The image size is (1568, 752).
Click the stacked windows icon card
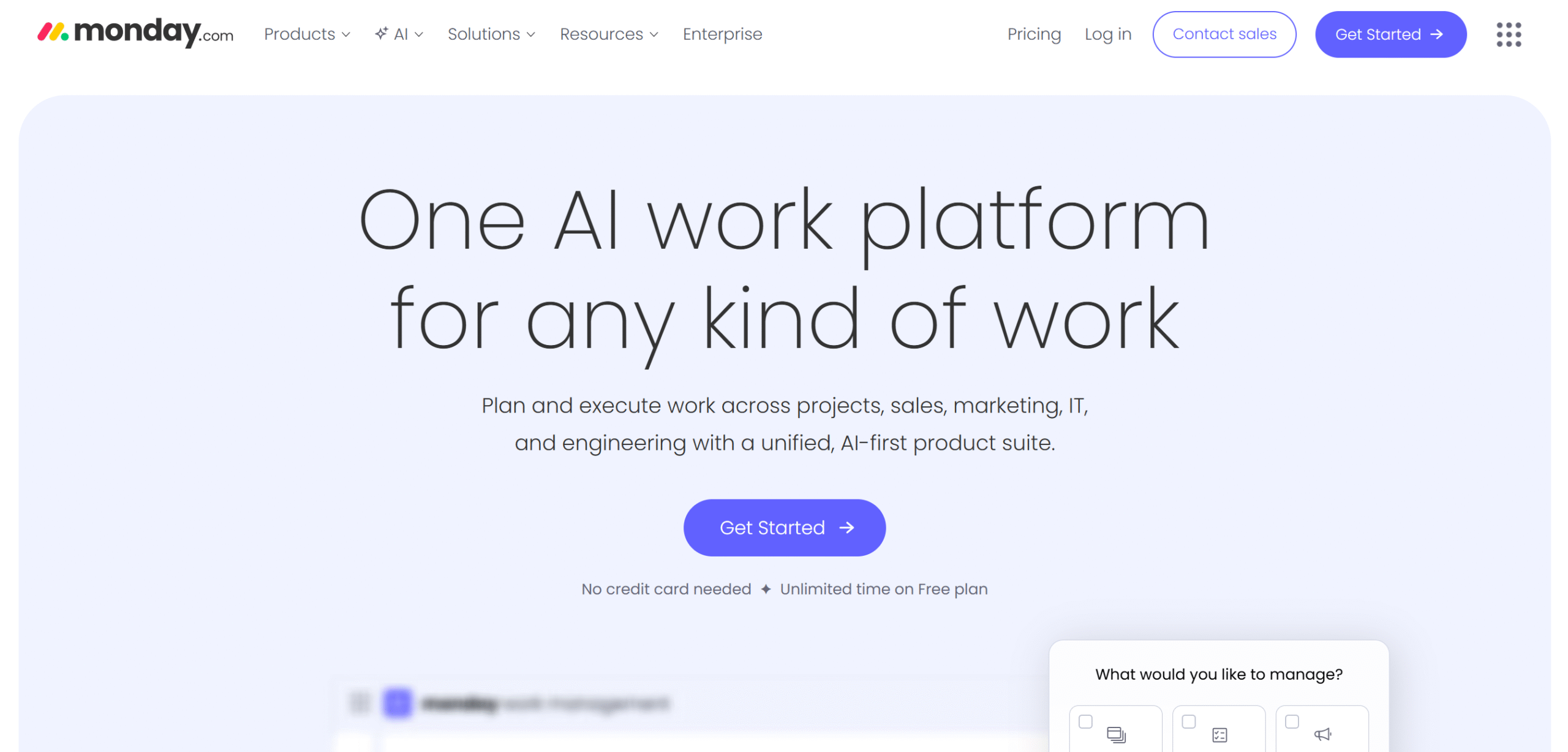click(1115, 729)
